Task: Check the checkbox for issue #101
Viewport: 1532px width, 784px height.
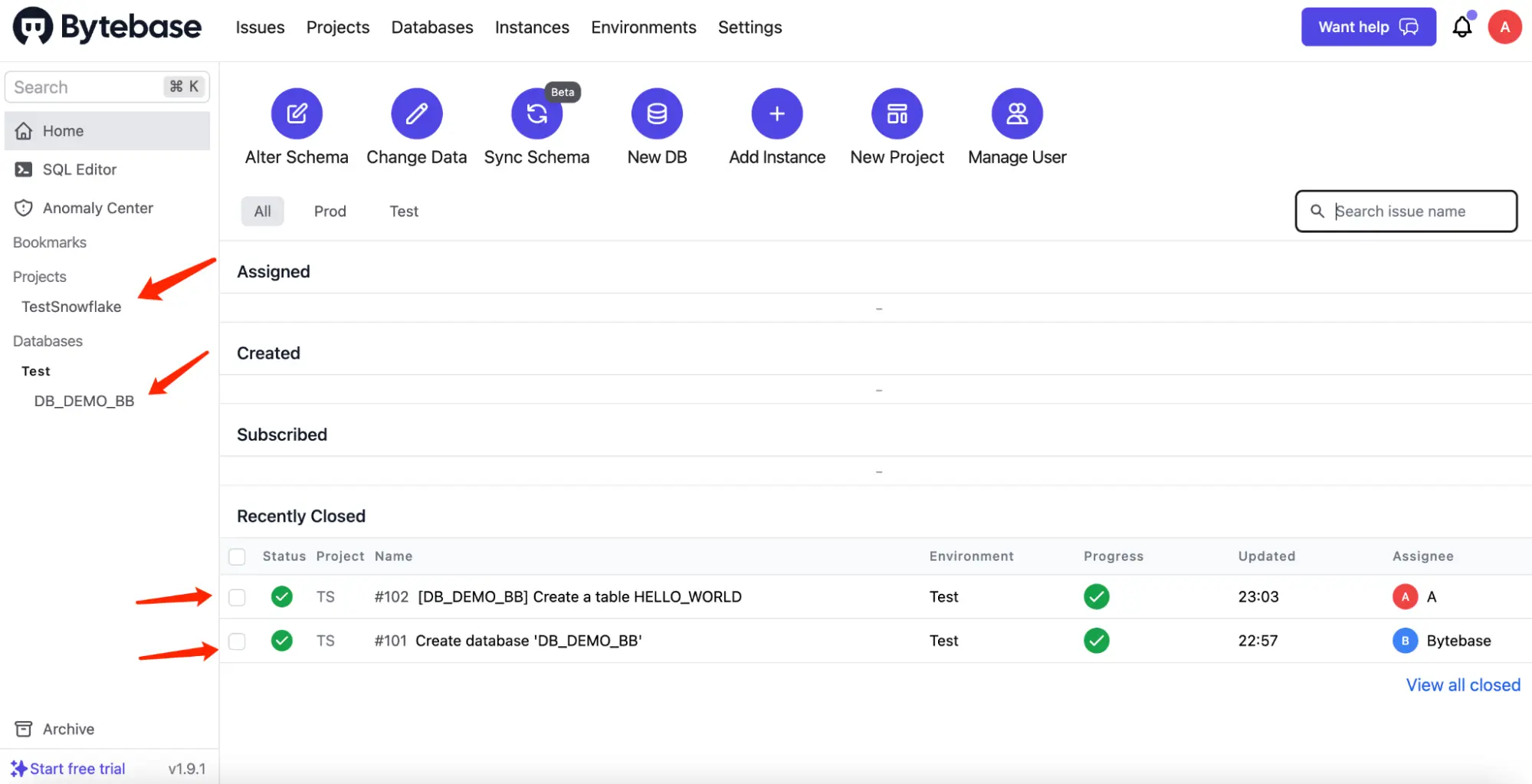Action: pos(237,641)
